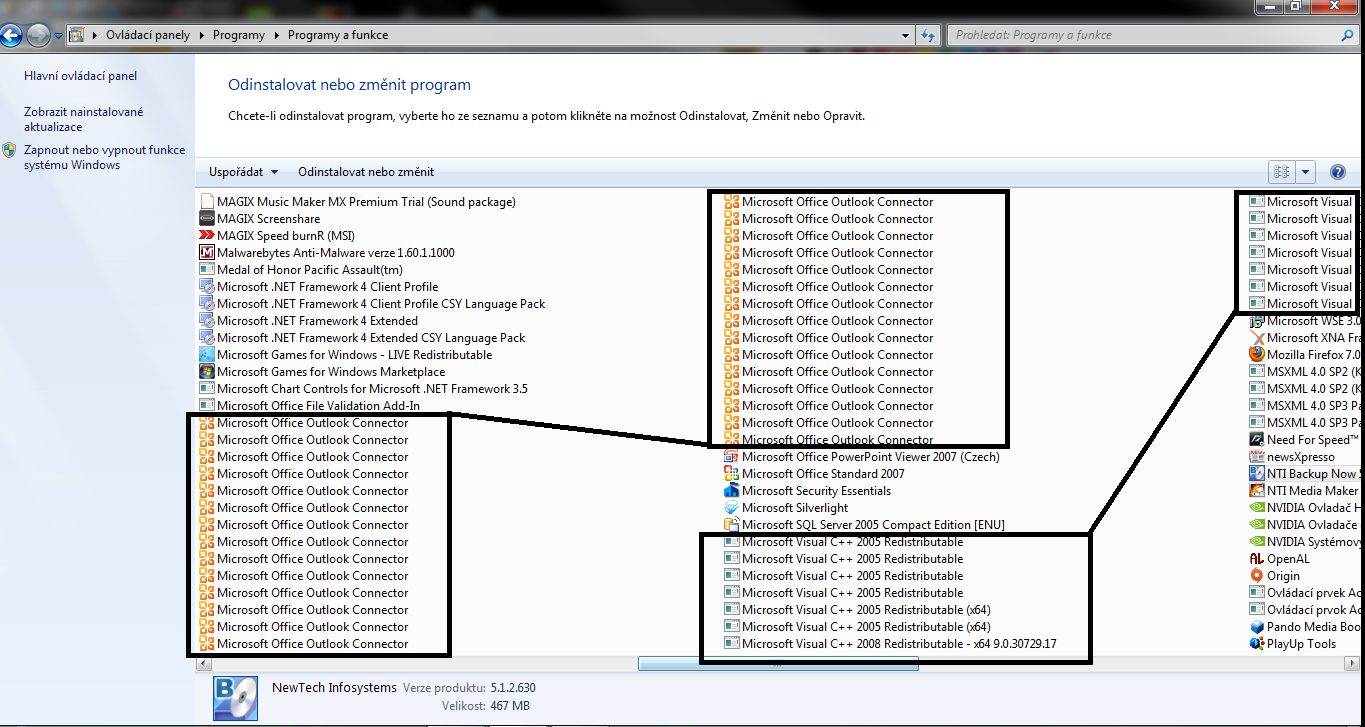Select Visual C++ 2008 Redistributable x64 9.0.30729.17
The height and width of the screenshot is (727, 1365).
[891, 644]
